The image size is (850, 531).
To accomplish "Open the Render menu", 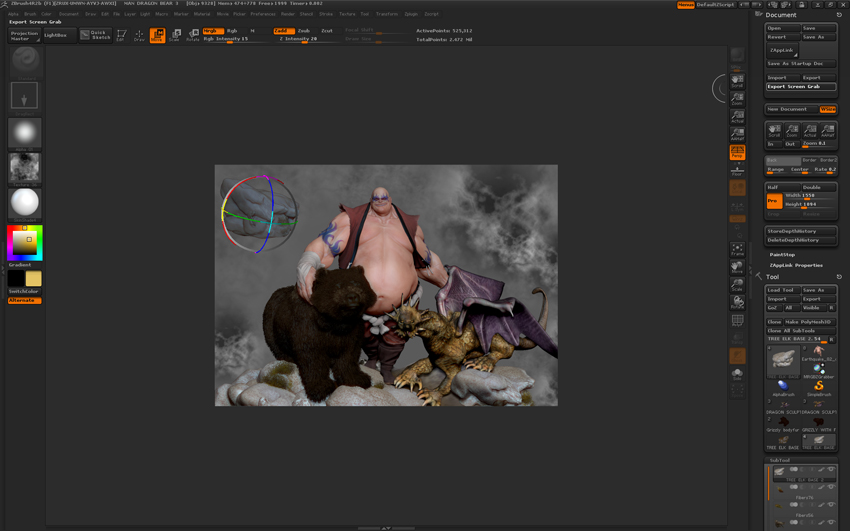I will coord(288,14).
